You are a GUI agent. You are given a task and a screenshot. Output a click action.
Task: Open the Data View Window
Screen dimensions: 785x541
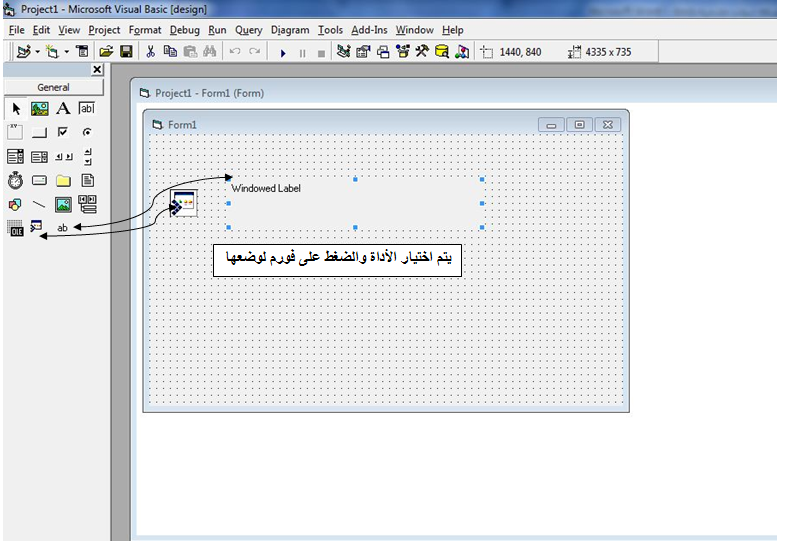[442, 52]
